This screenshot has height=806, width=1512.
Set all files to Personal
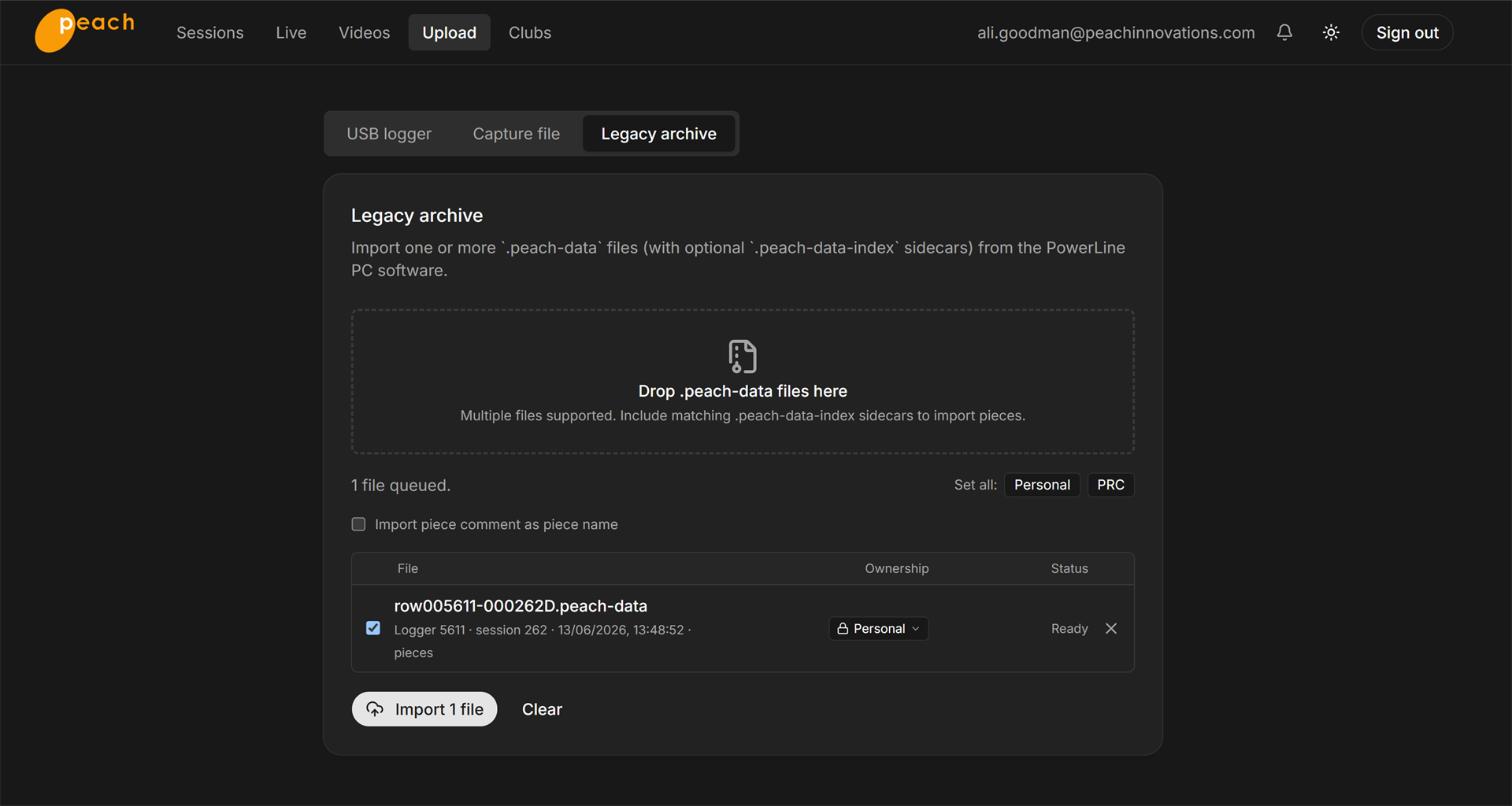1042,485
